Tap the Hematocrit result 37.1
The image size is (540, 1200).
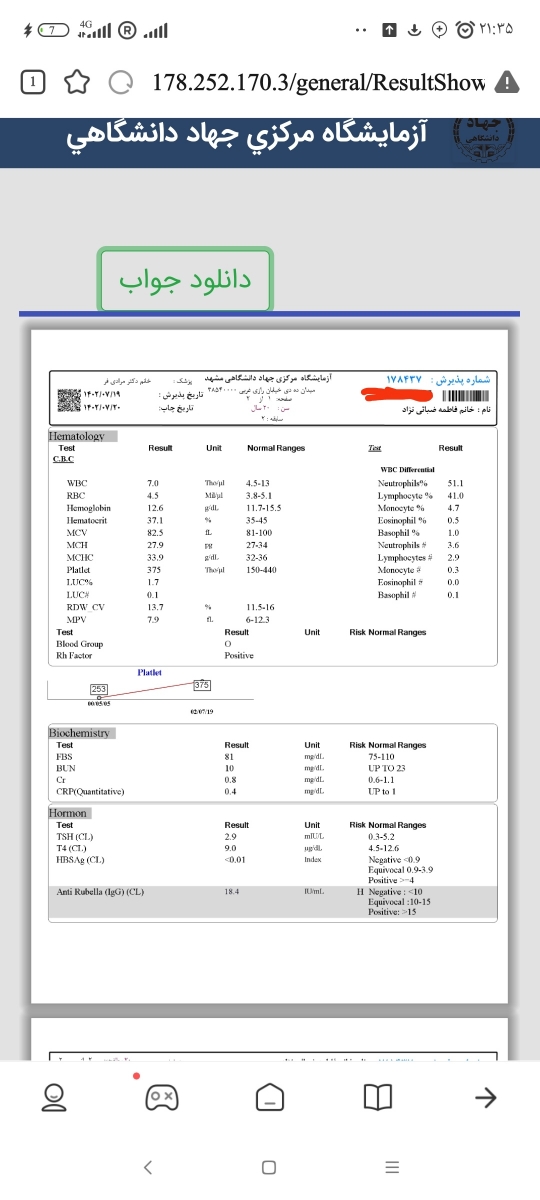(155, 520)
